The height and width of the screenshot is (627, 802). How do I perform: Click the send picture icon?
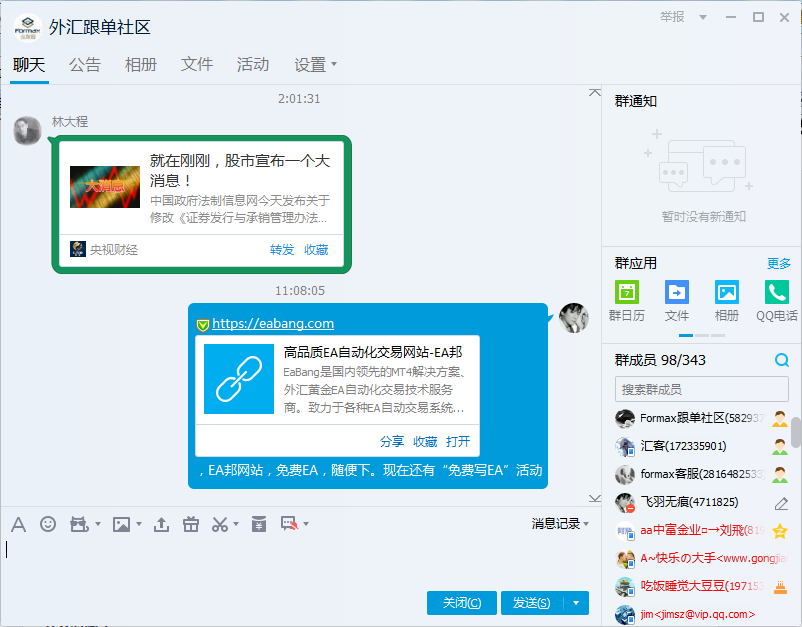click(121, 524)
